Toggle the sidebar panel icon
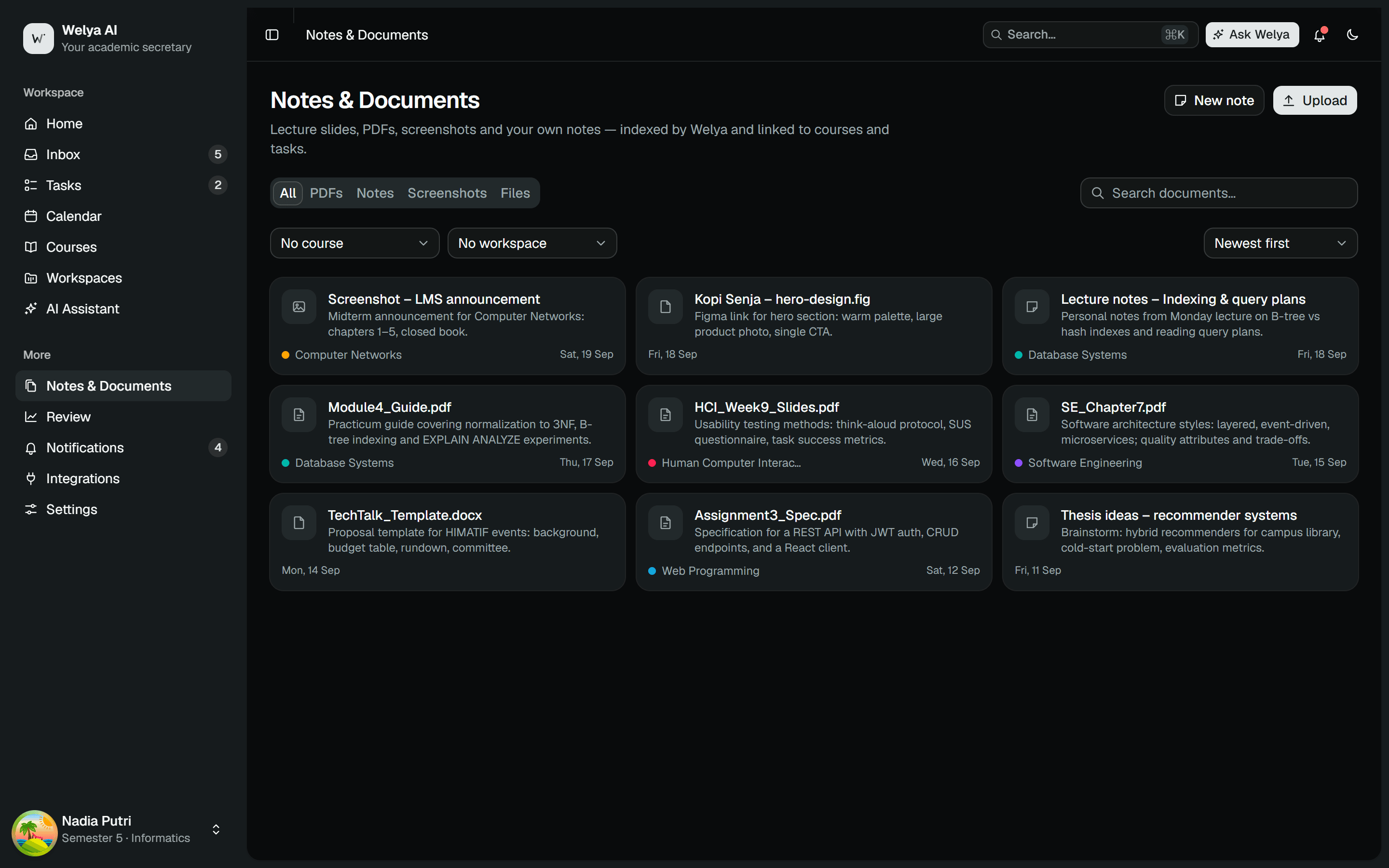 coord(272,35)
